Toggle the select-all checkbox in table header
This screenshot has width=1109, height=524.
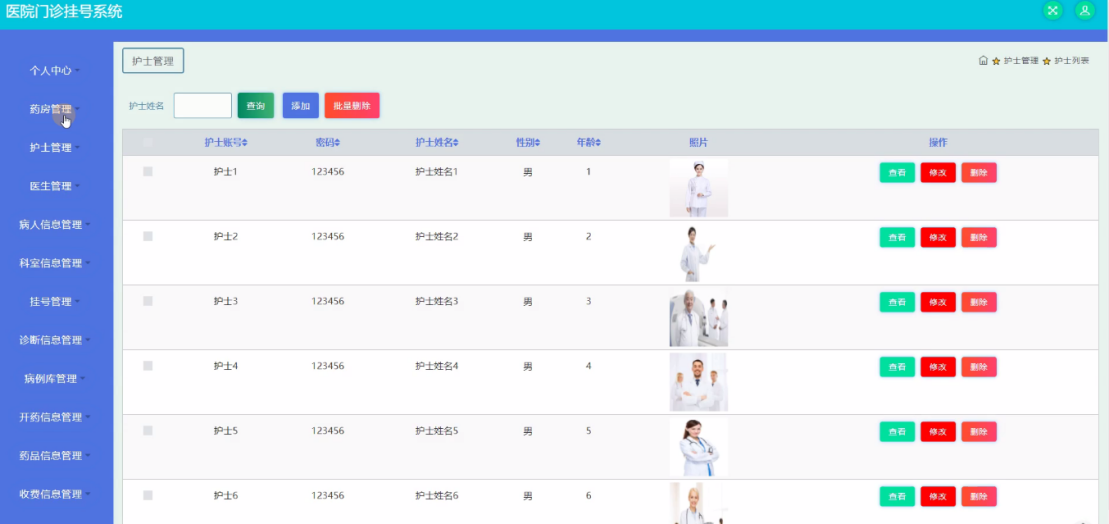tap(148, 142)
